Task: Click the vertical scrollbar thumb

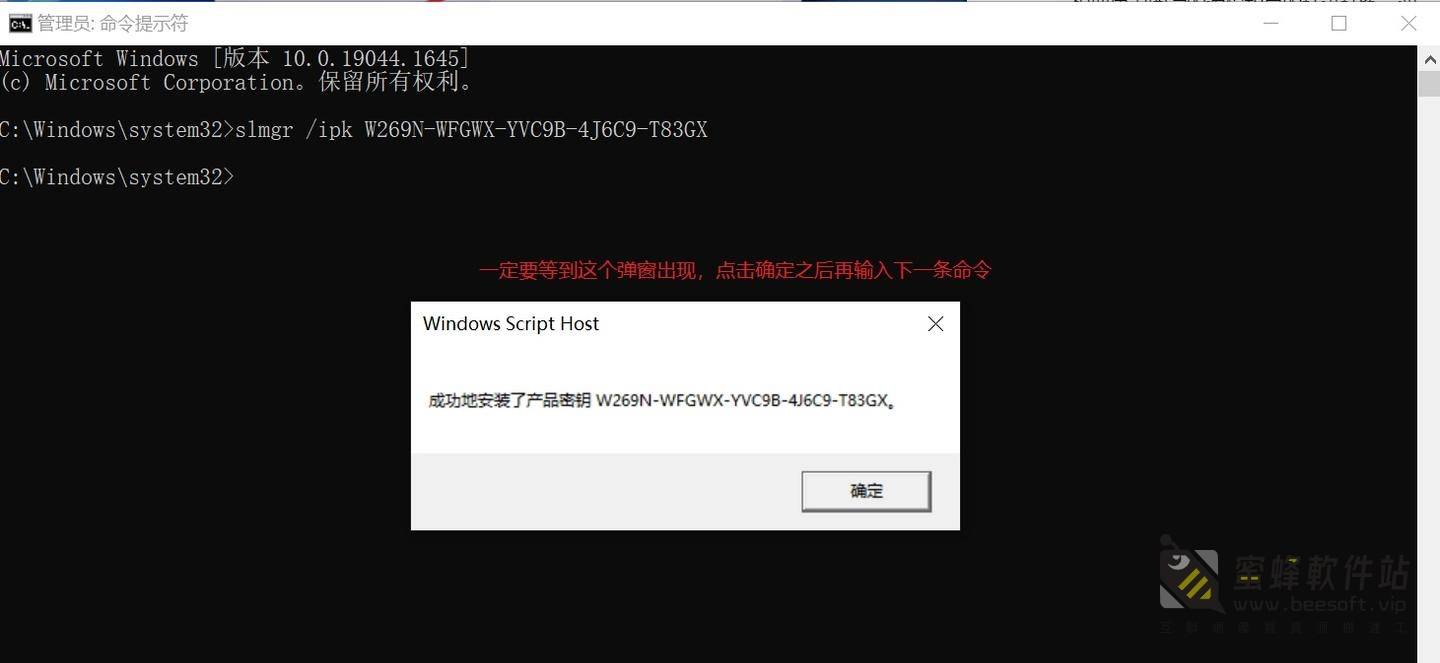Action: pyautogui.click(x=1428, y=84)
